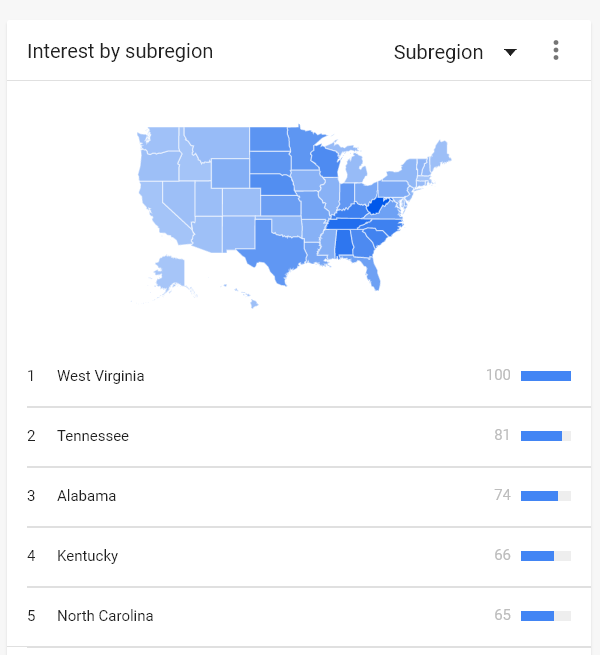Click the dark West Virginia map shape
The image size is (600, 655).
[376, 206]
